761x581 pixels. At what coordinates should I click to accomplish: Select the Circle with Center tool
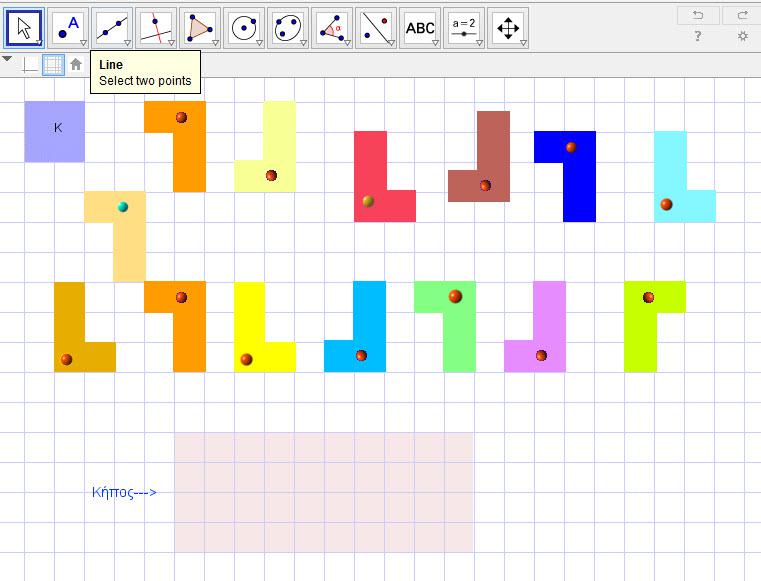pyautogui.click(x=244, y=28)
